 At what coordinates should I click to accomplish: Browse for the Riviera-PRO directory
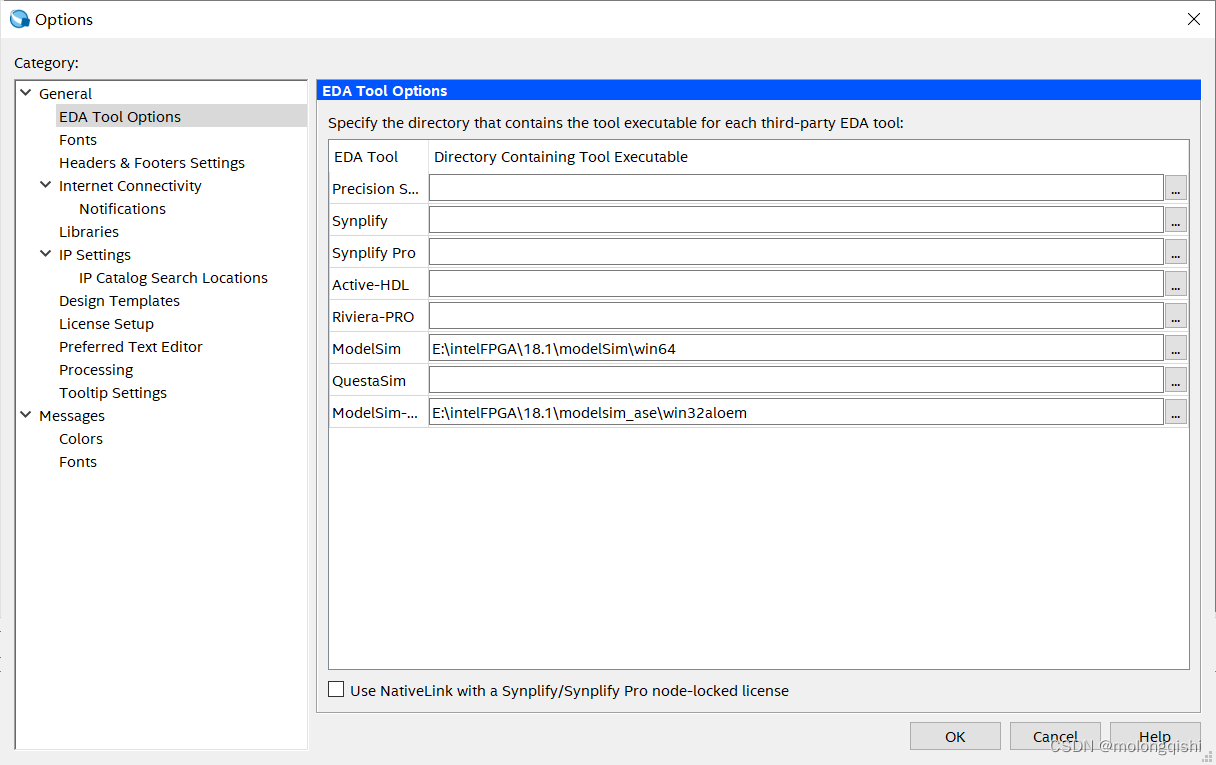tap(1176, 316)
